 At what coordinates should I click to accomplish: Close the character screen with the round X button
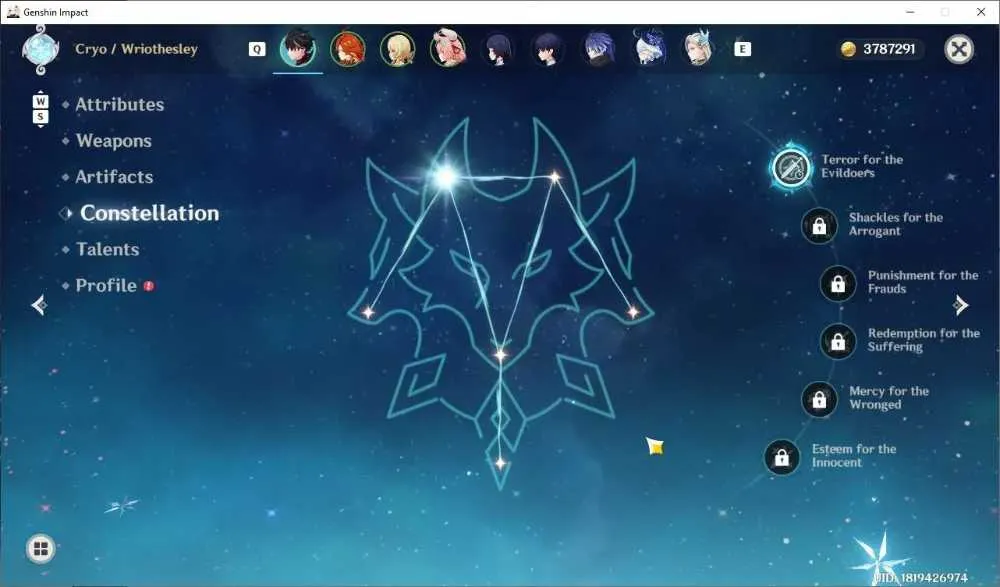tap(959, 49)
